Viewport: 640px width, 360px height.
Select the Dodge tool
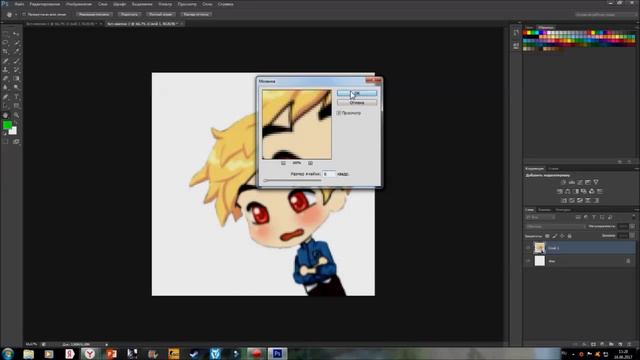(x=16, y=87)
